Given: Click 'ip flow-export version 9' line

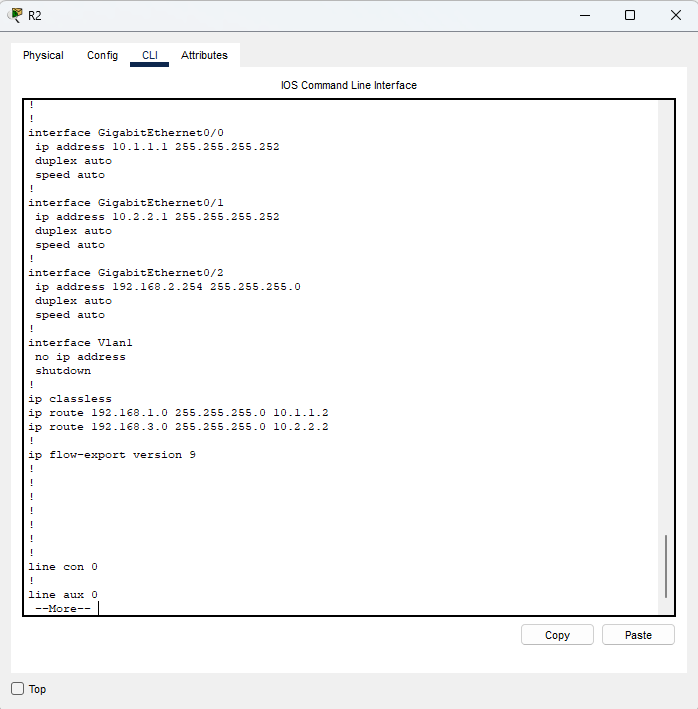Looking at the screenshot, I should [x=112, y=455].
